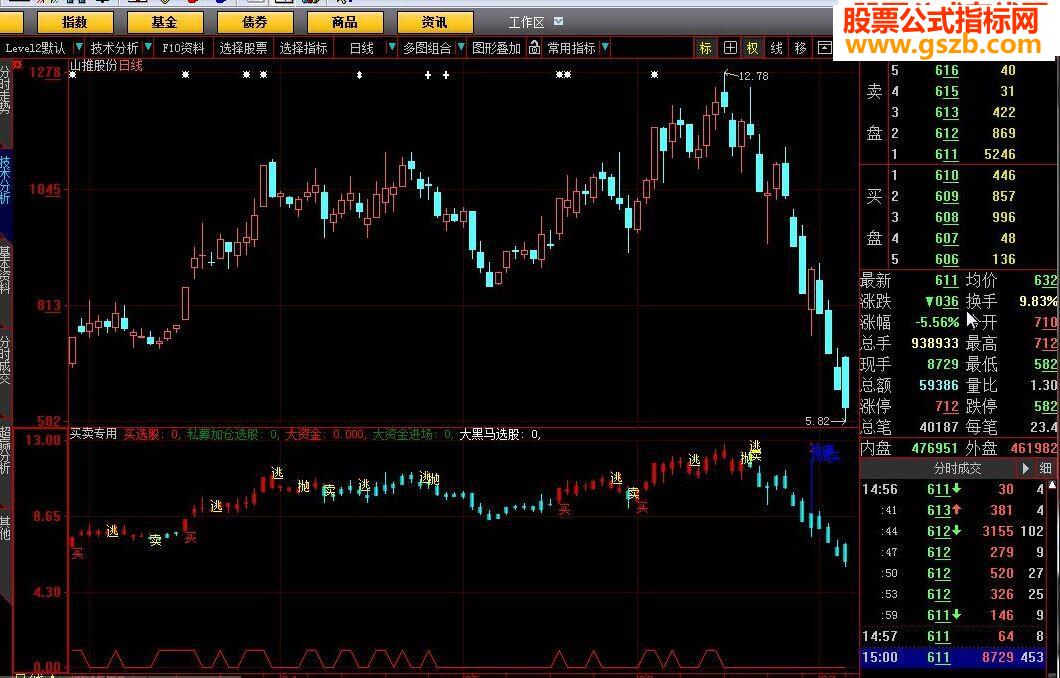Expand the 技术分析 dropdown arrow
Viewport: 1060px width, 678px height.
147,48
